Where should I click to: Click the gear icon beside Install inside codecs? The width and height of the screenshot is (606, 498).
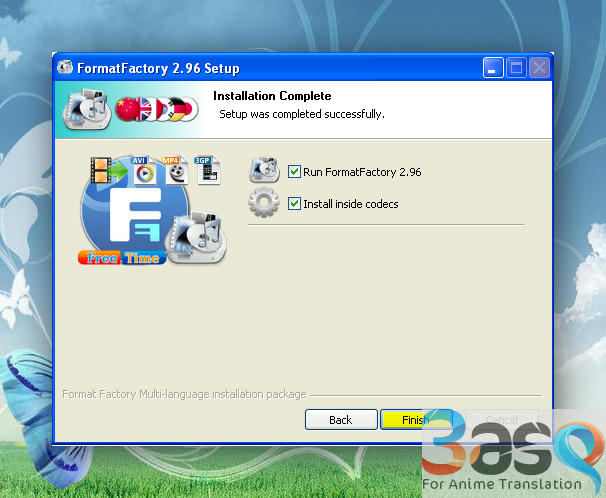pos(264,202)
